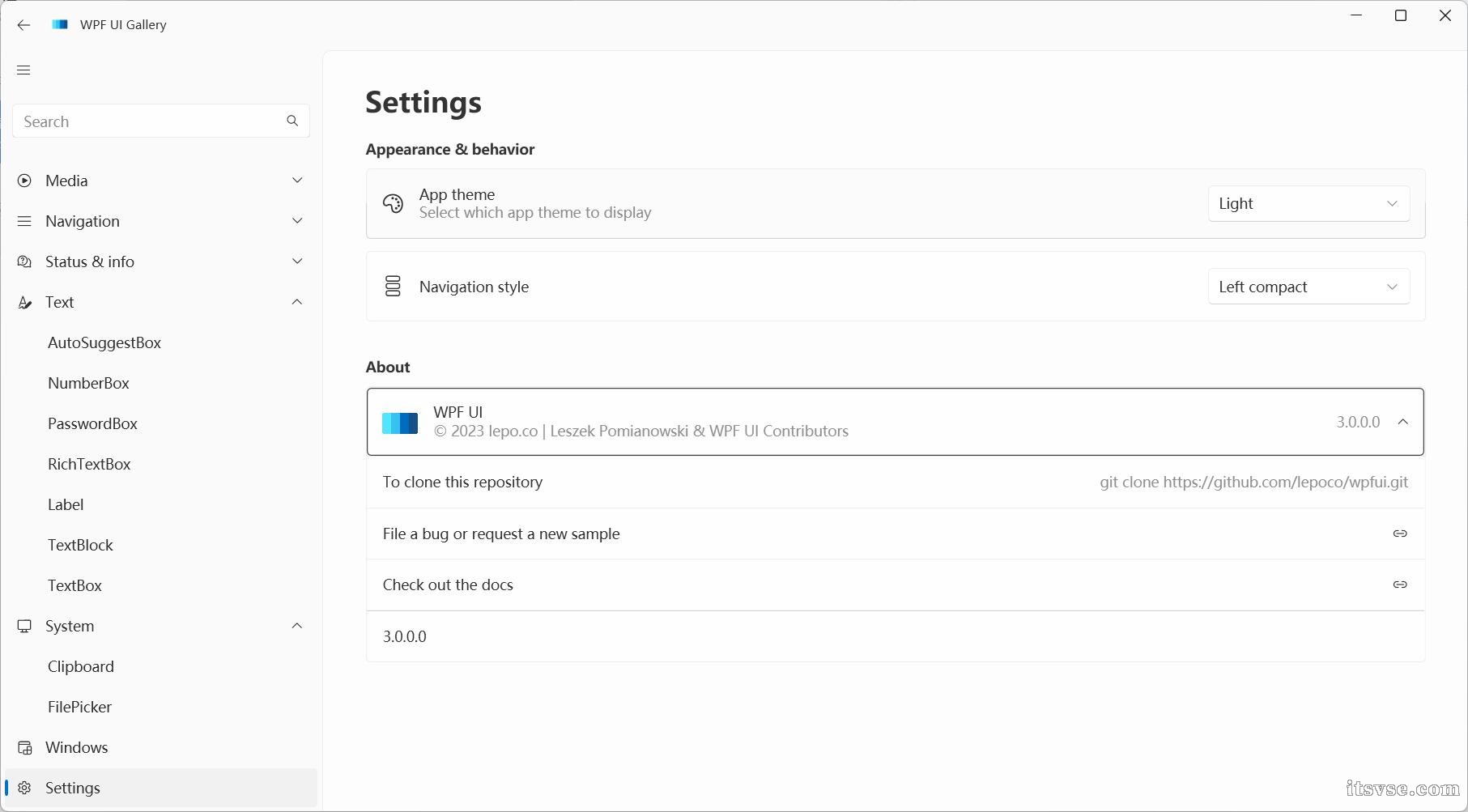The height and width of the screenshot is (812, 1468).
Task: Close the WPF UI Gallery window
Action: (1445, 15)
